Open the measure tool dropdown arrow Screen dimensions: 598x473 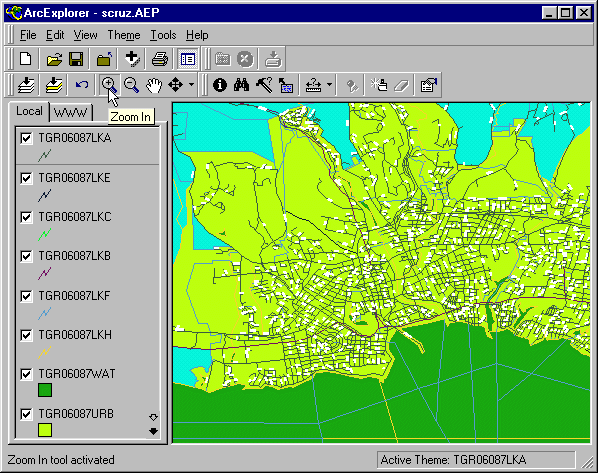point(329,85)
